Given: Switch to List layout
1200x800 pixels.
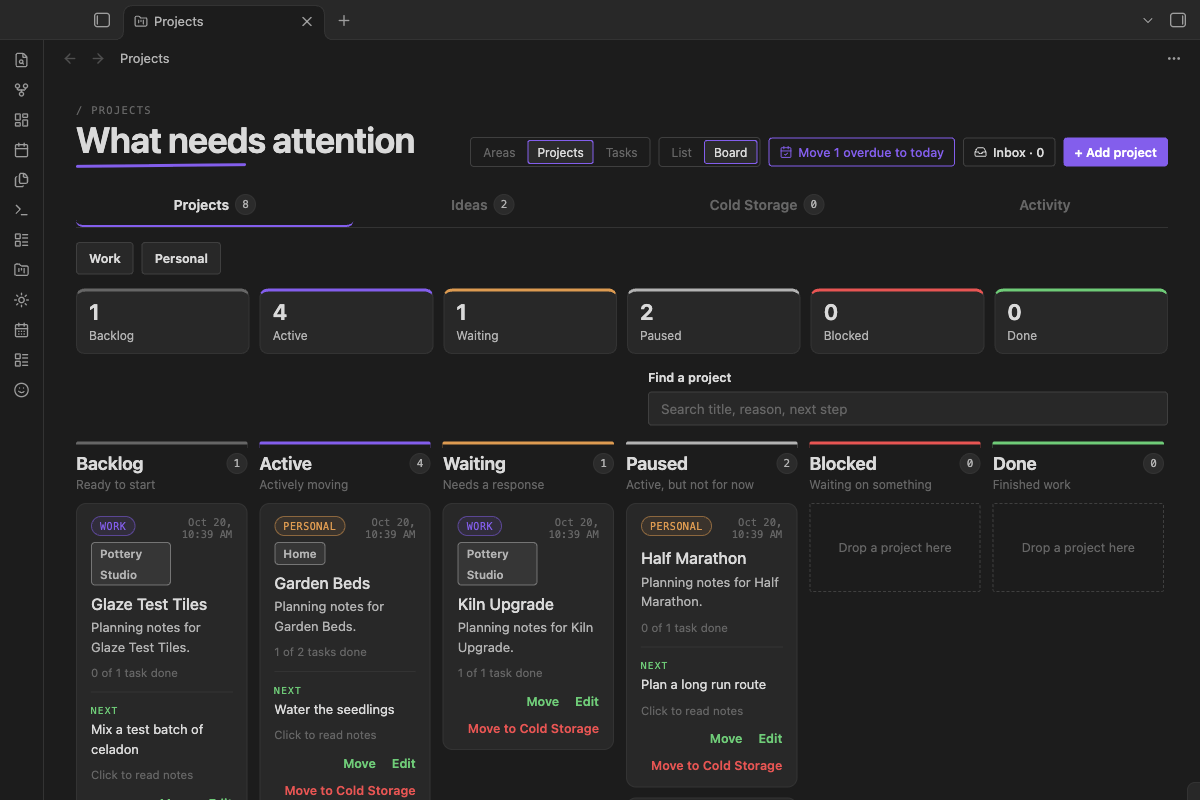Looking at the screenshot, I should 681,152.
